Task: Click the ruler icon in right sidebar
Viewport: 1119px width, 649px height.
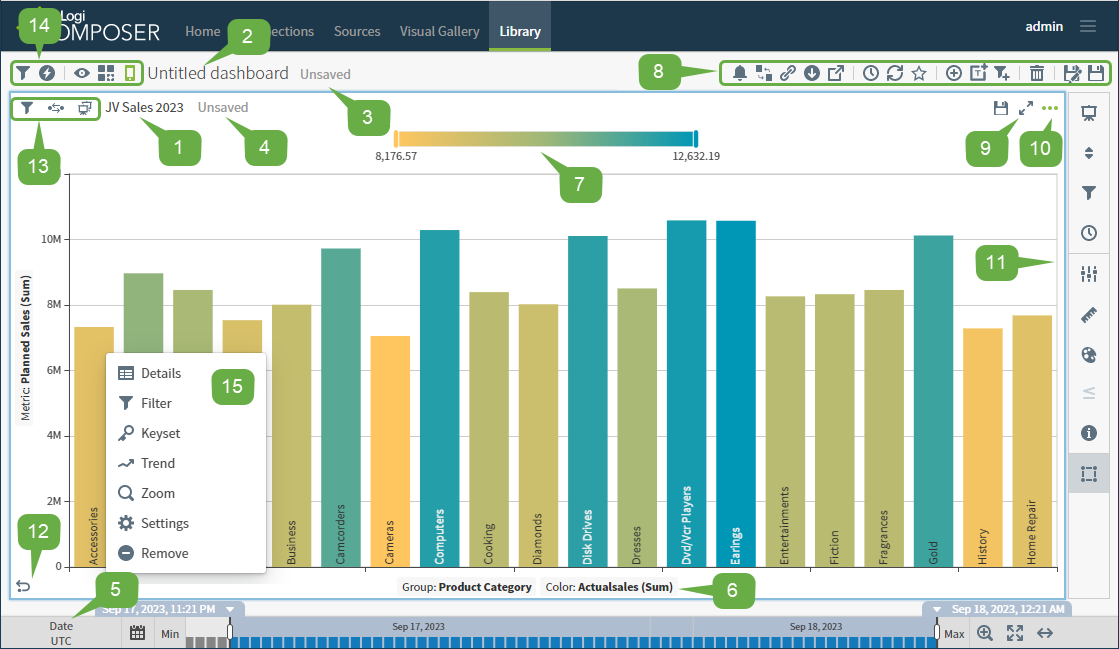Action: (x=1089, y=315)
